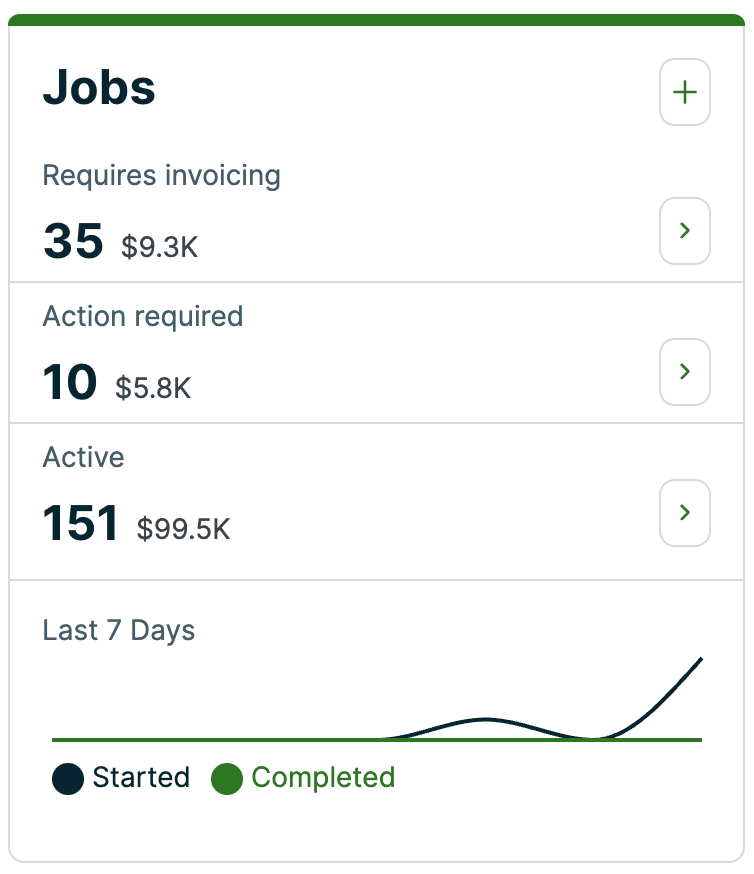Click the dark Started legend dot
This screenshot has width=754, height=874.
point(68,779)
